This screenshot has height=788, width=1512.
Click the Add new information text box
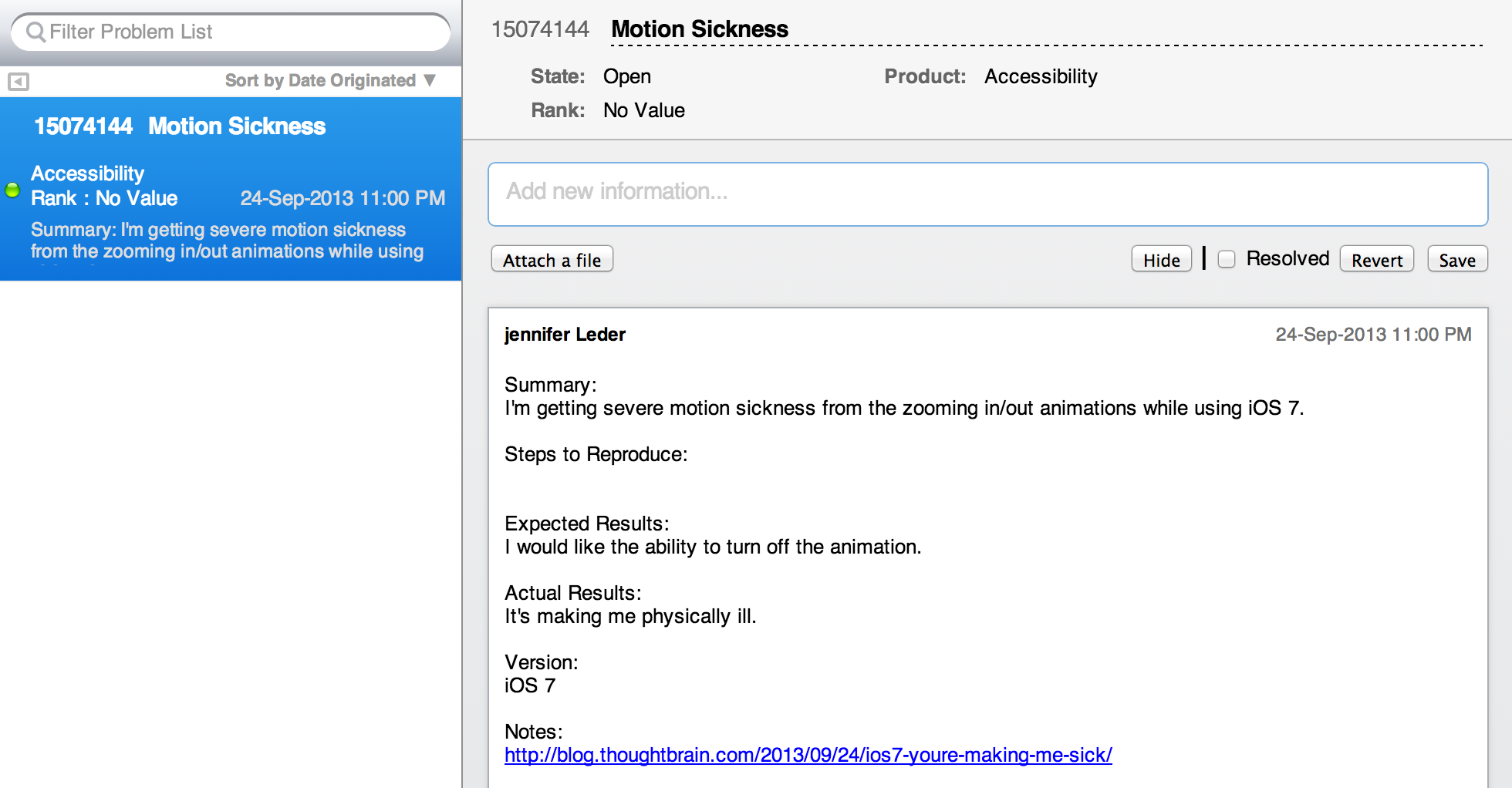pos(988,194)
